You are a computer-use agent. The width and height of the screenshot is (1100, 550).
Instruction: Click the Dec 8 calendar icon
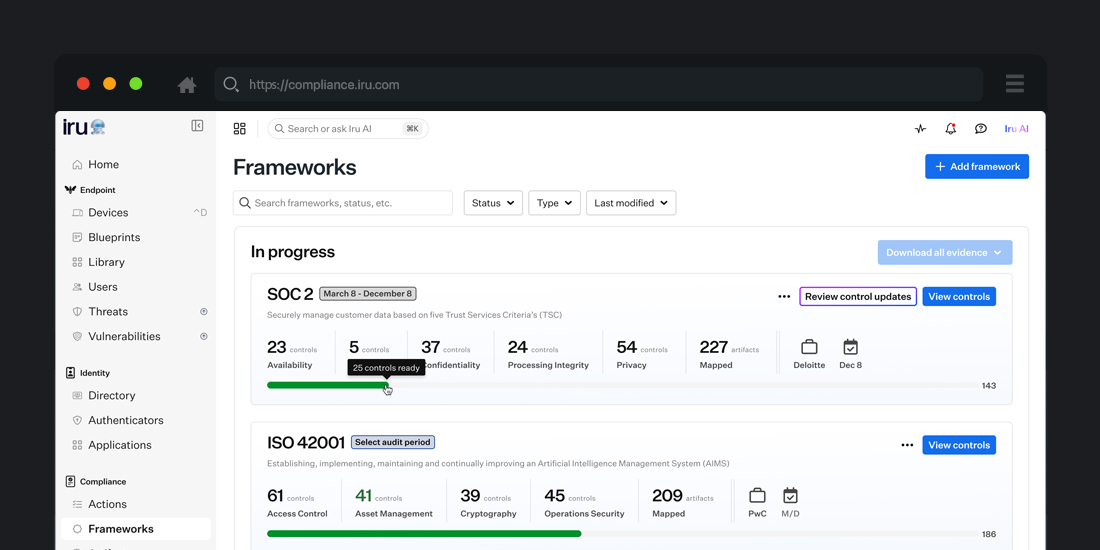[x=850, y=347]
